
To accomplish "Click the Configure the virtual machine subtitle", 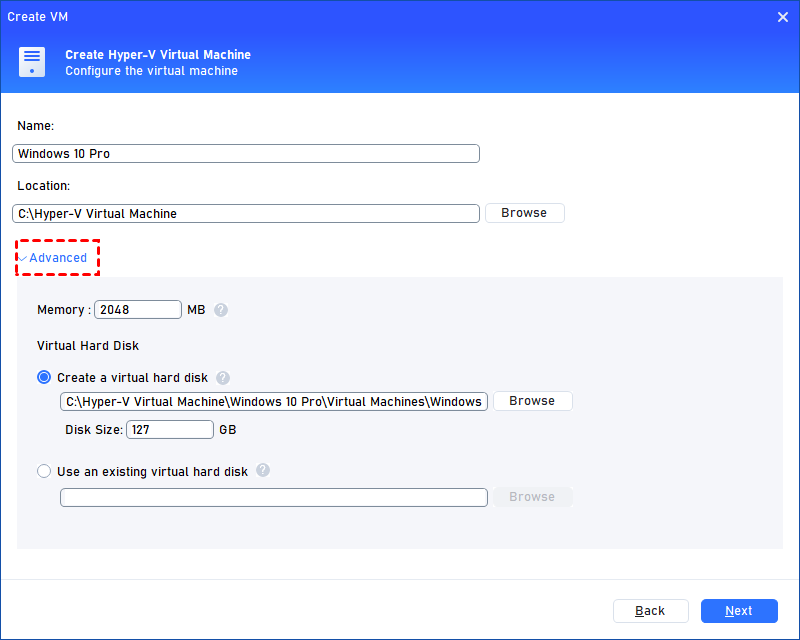I will pos(152,71).
